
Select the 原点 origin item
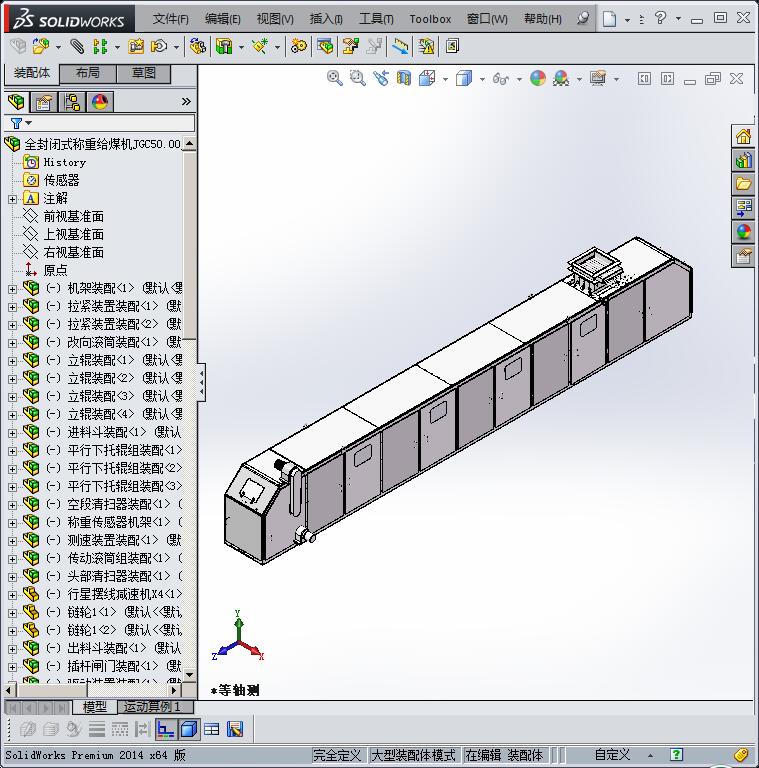coord(55,270)
